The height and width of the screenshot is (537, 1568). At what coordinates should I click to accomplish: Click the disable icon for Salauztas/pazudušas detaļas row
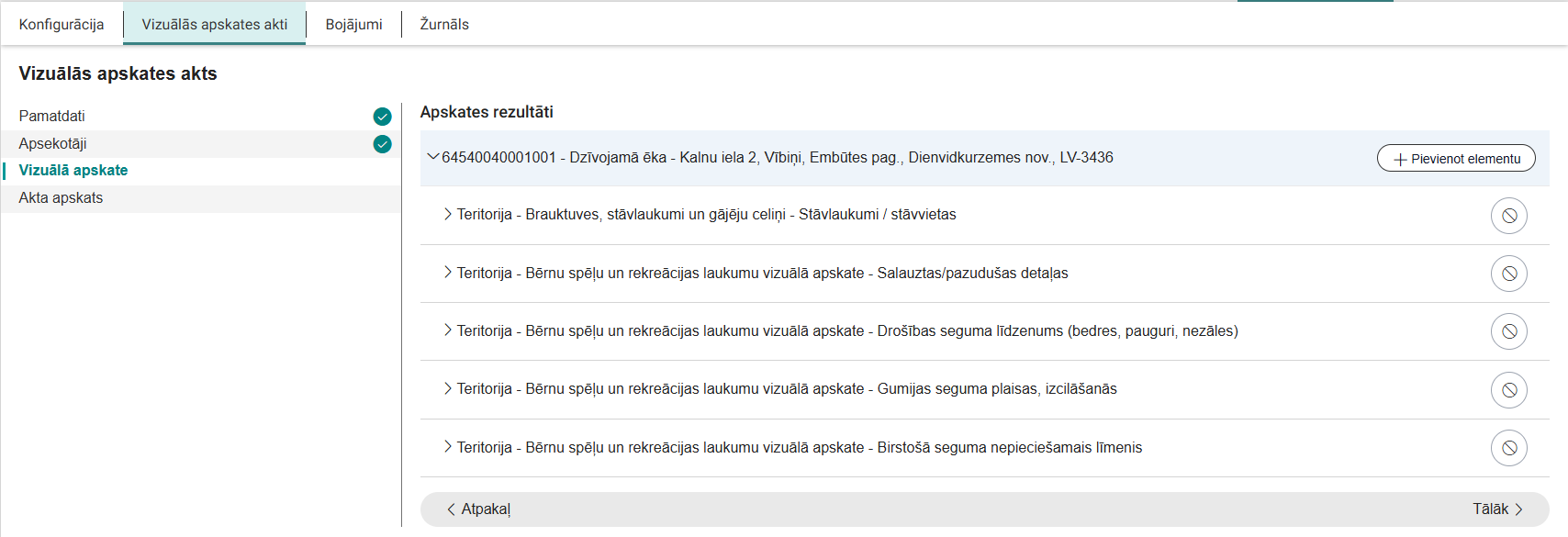[x=1508, y=274]
